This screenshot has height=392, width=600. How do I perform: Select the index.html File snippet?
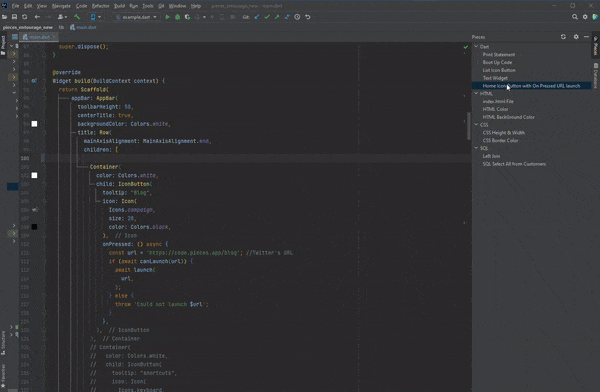point(498,101)
